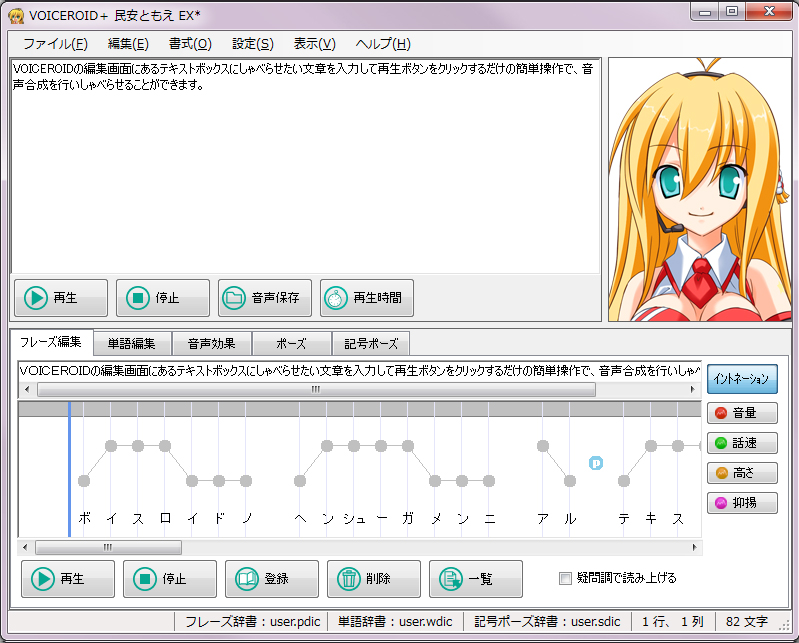Click the 単語辞書：user.wdic status entry

pyautogui.click(x=395, y=622)
